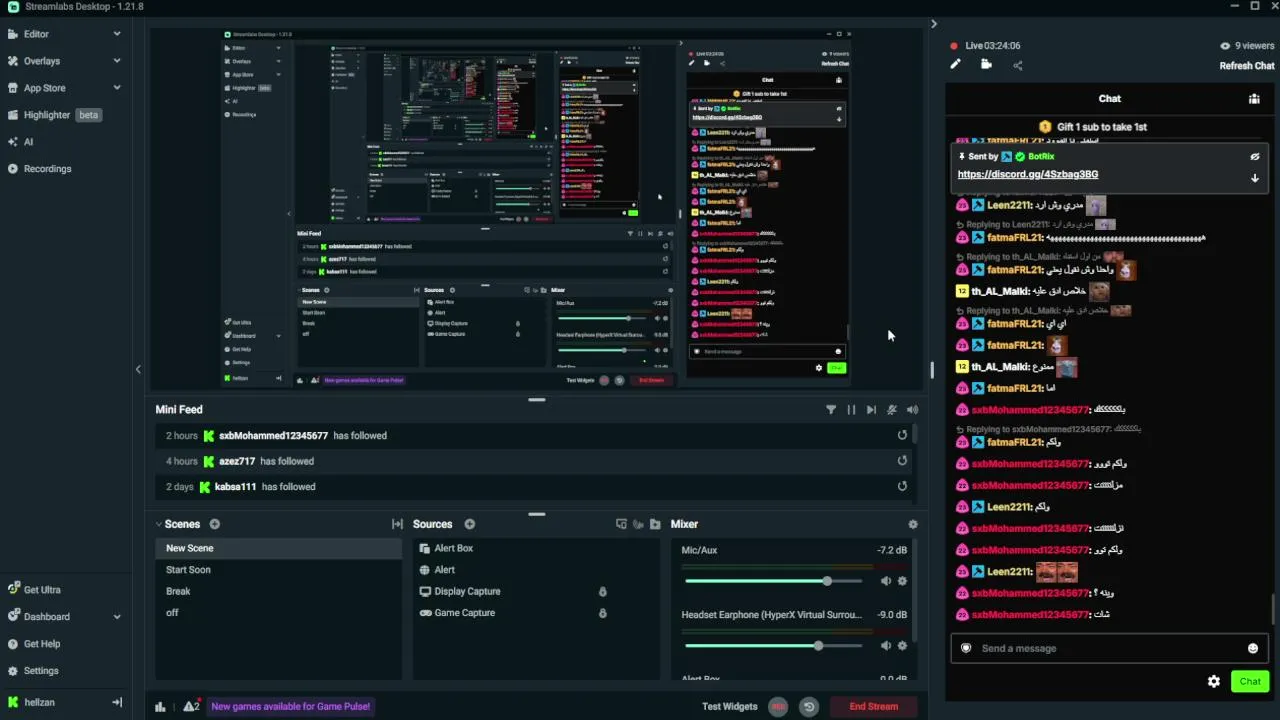Click the New games available for Game Pulse banner
This screenshot has height=720, width=1280.
point(291,707)
